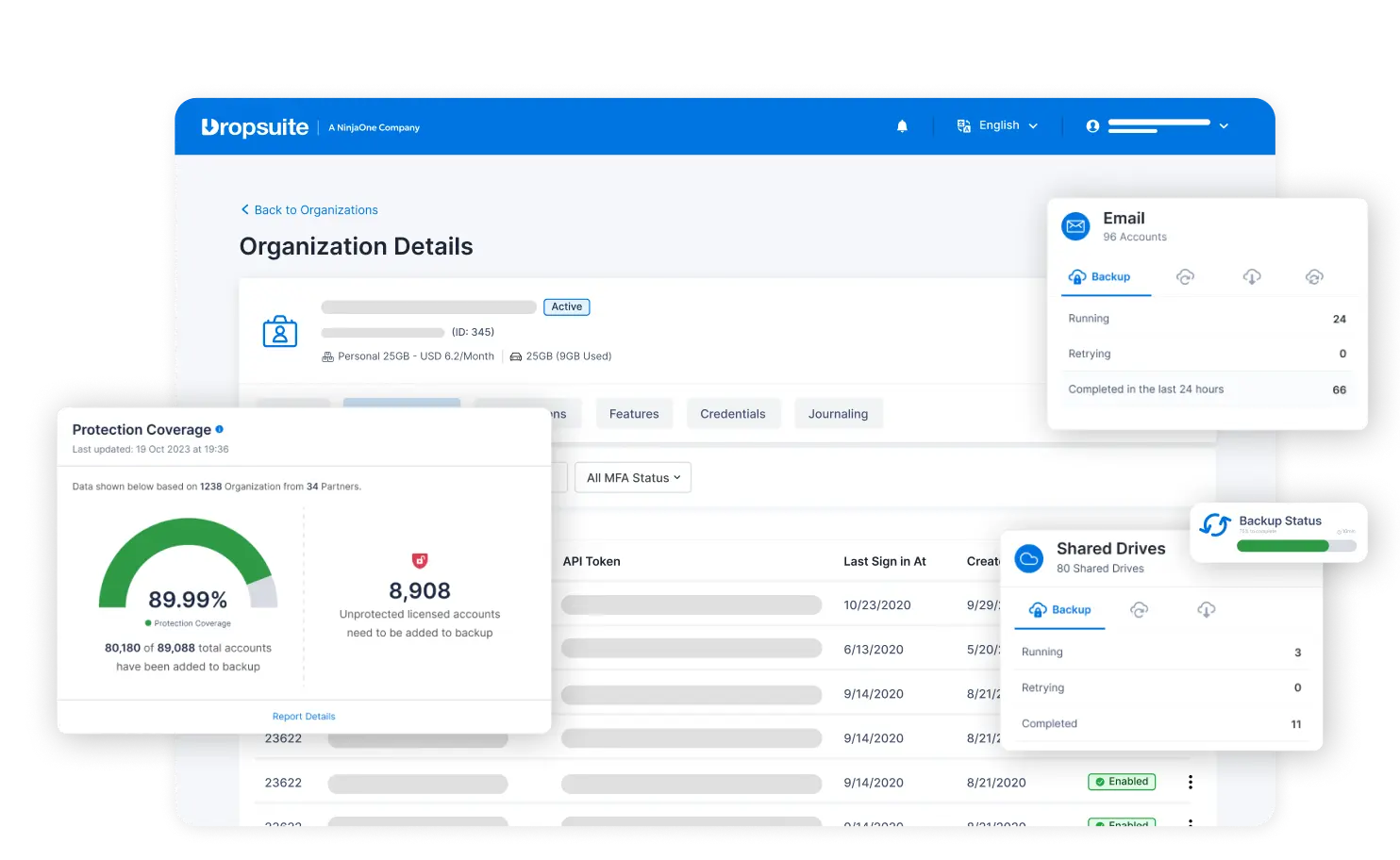Viewport: 1400px width, 860px height.
Task: Open the three-dot row actions menu
Action: pos(1191,782)
